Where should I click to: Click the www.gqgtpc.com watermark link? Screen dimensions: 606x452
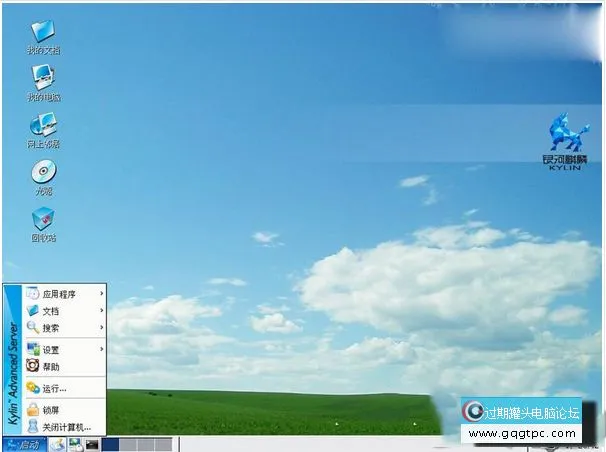520,434
